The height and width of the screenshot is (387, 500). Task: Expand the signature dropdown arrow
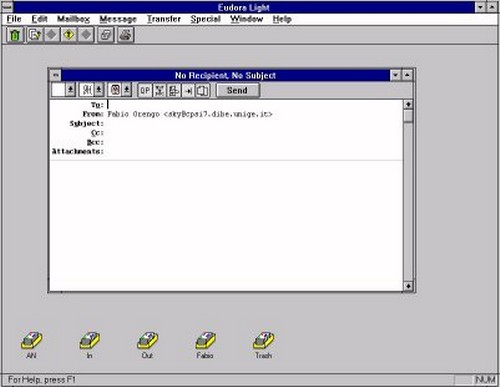99,90
